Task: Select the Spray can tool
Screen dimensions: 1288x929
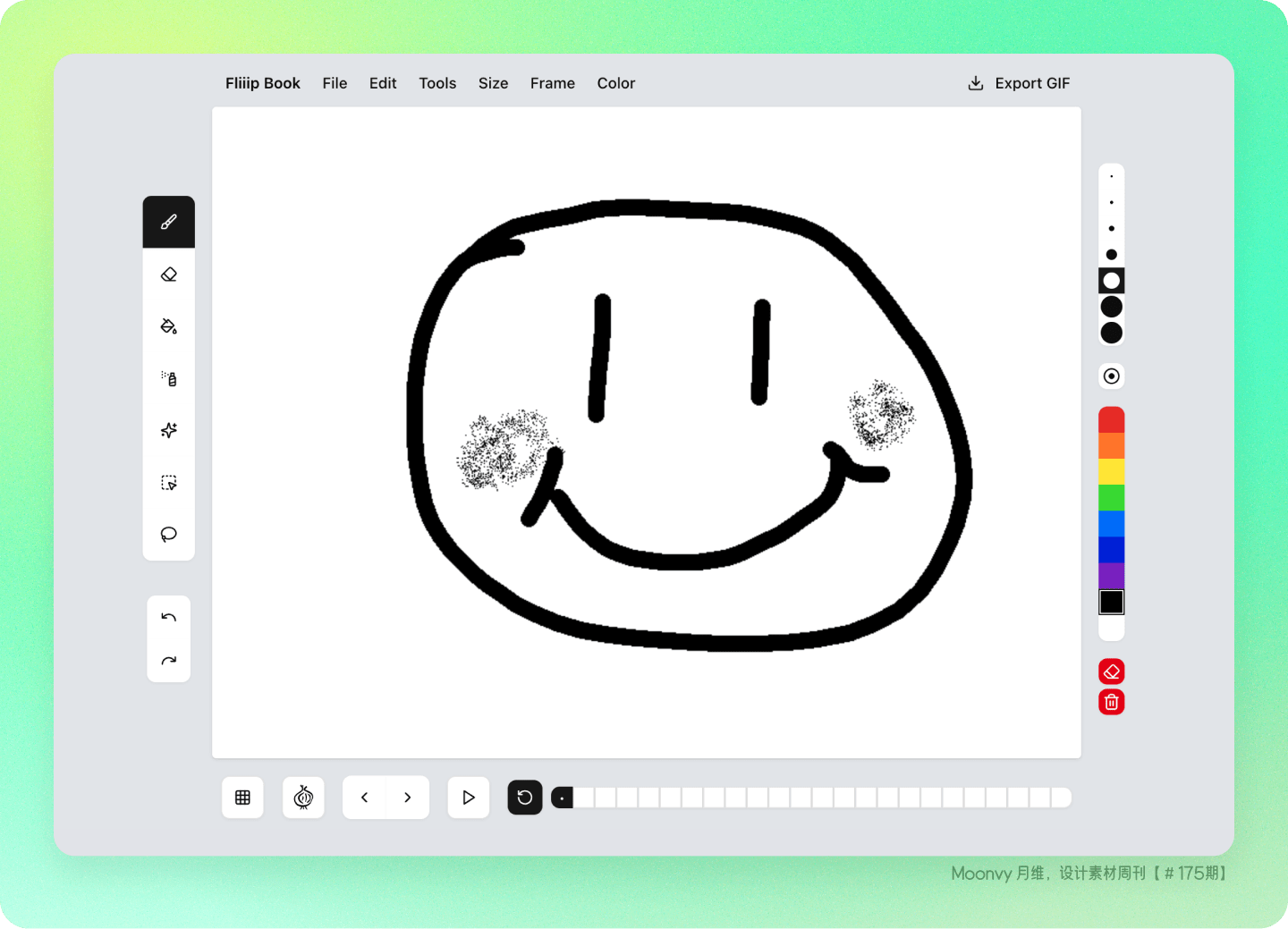Action: pyautogui.click(x=169, y=378)
